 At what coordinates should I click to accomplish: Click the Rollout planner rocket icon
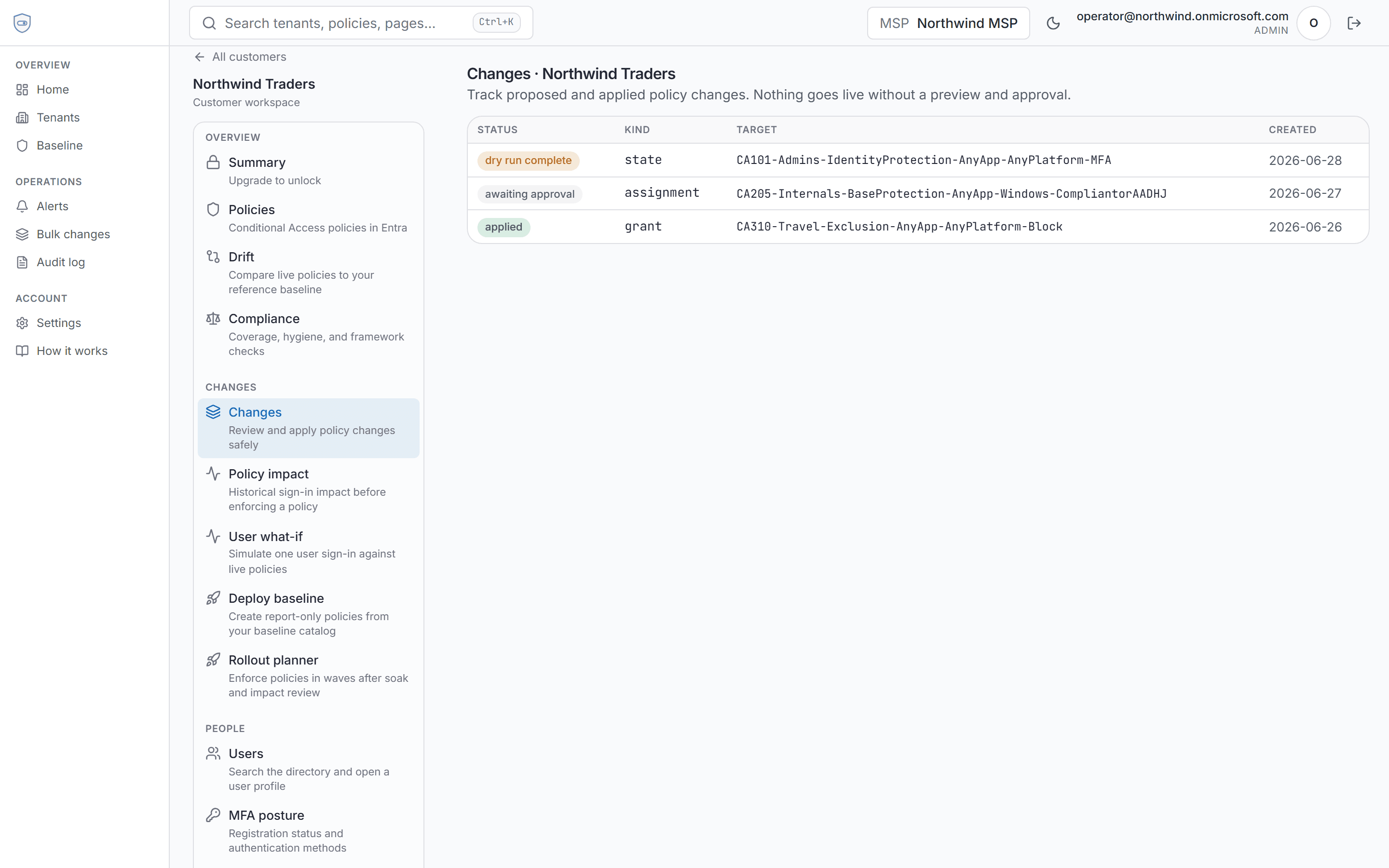coord(213,660)
